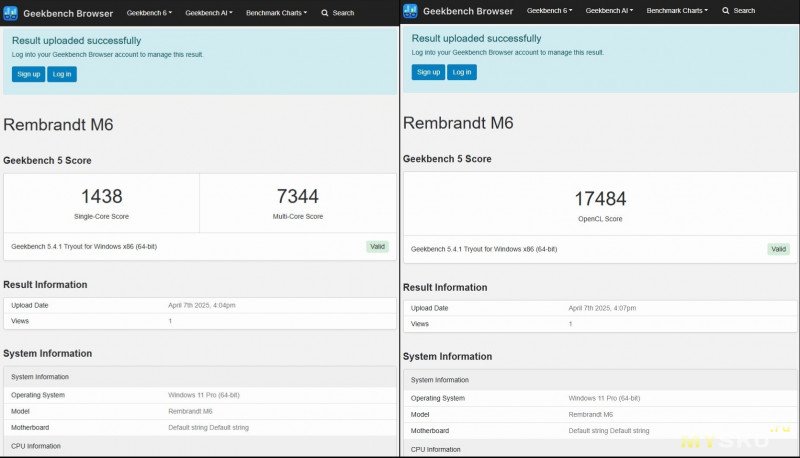Click Geekbench logo icon in right page
Viewport: 800px width, 458px height.
pos(411,11)
